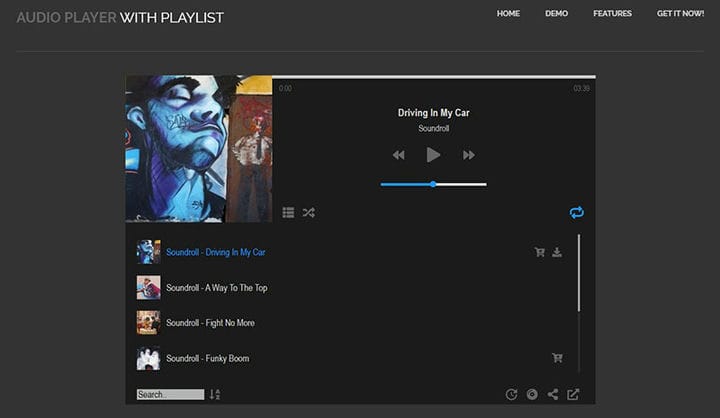The image size is (720, 418).
Task: Toggle shuffle playback
Action: coord(309,213)
